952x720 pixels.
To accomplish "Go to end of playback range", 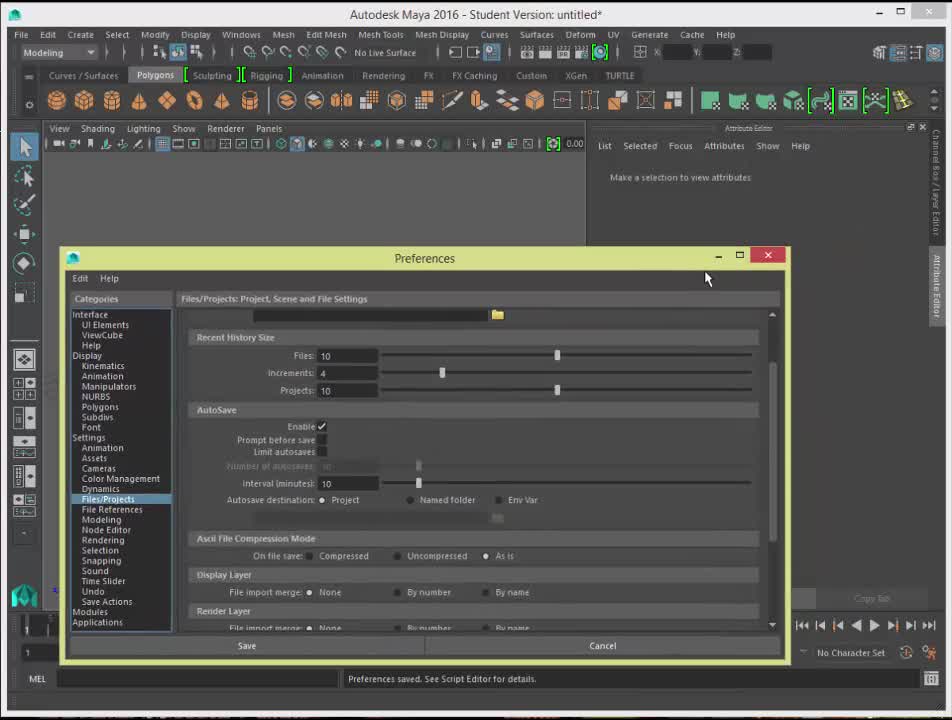I will tap(929, 625).
